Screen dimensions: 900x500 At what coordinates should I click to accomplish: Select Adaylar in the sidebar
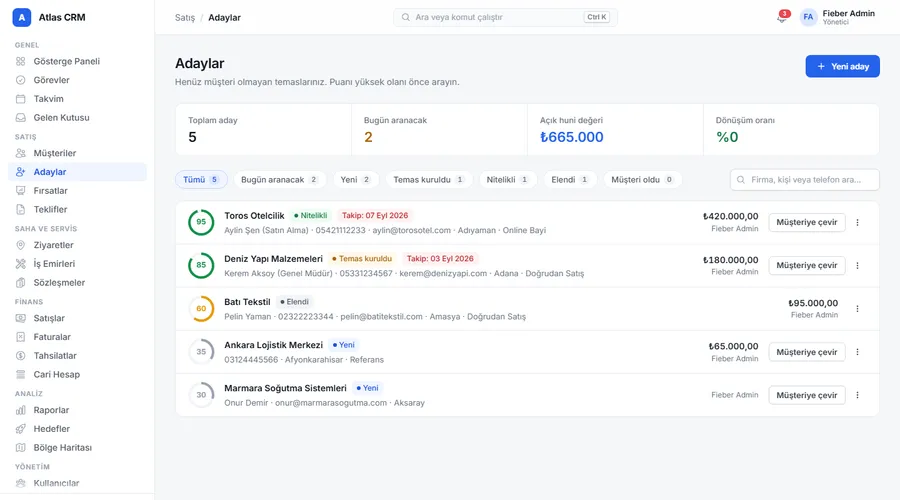(x=77, y=172)
